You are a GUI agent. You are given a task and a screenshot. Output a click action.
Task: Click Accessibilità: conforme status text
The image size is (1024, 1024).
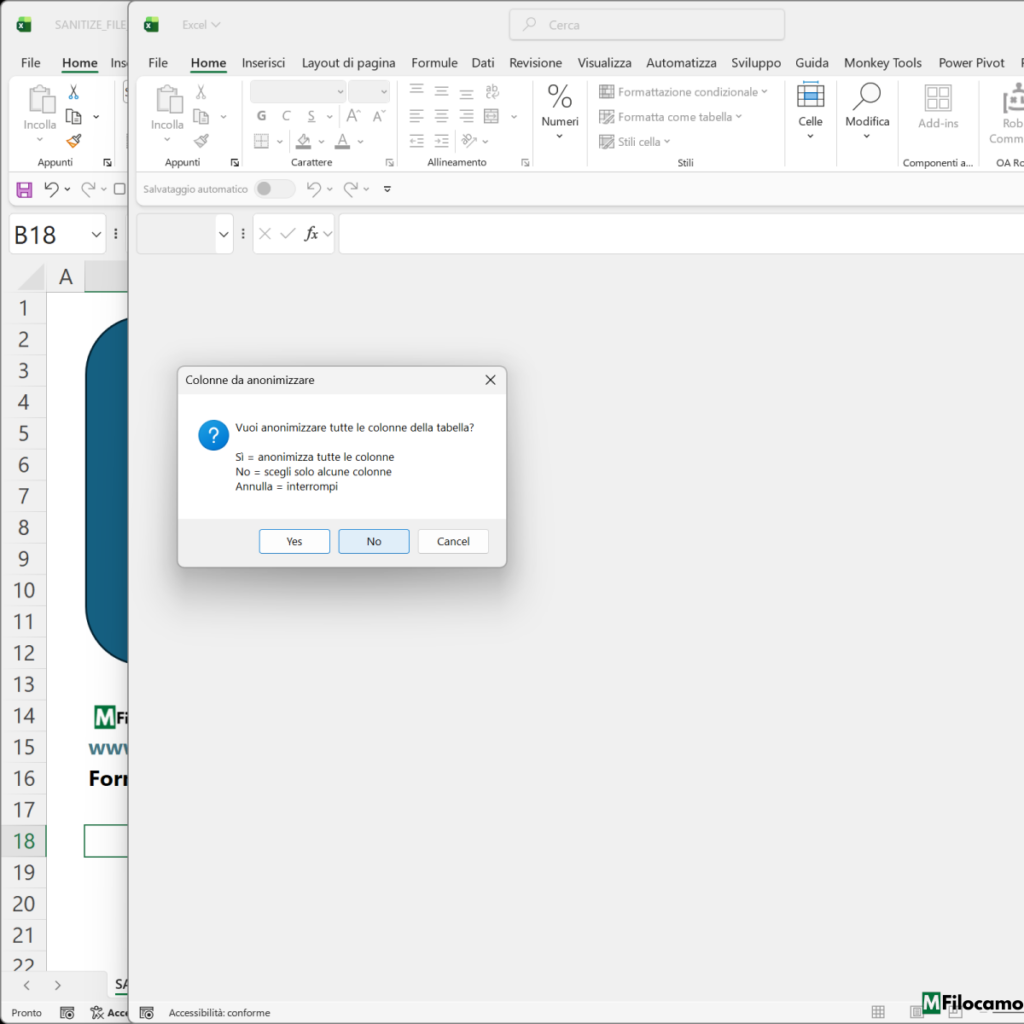pos(219,1013)
